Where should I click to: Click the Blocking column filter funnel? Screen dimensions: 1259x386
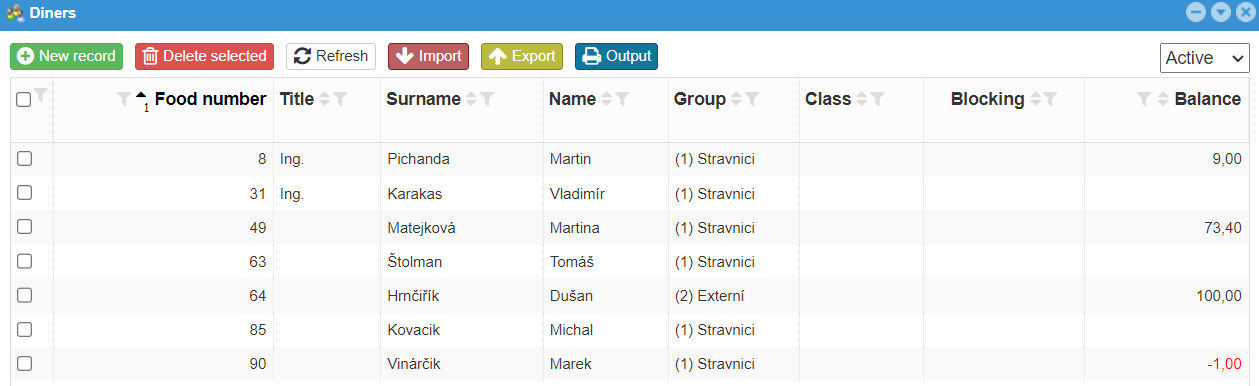pyautogui.click(x=1050, y=99)
